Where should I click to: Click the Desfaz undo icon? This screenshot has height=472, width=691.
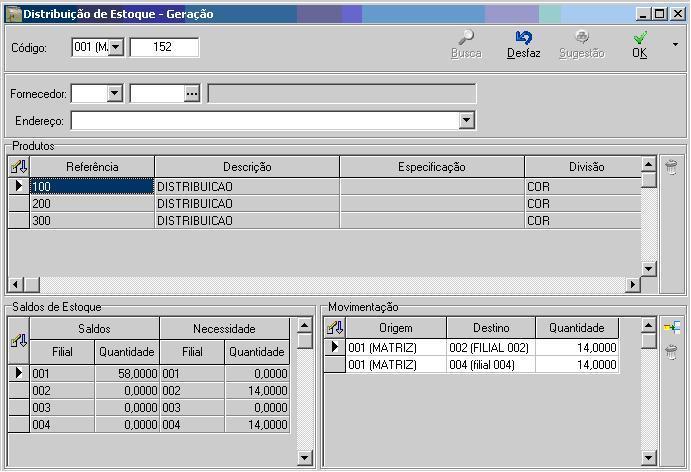click(523, 38)
